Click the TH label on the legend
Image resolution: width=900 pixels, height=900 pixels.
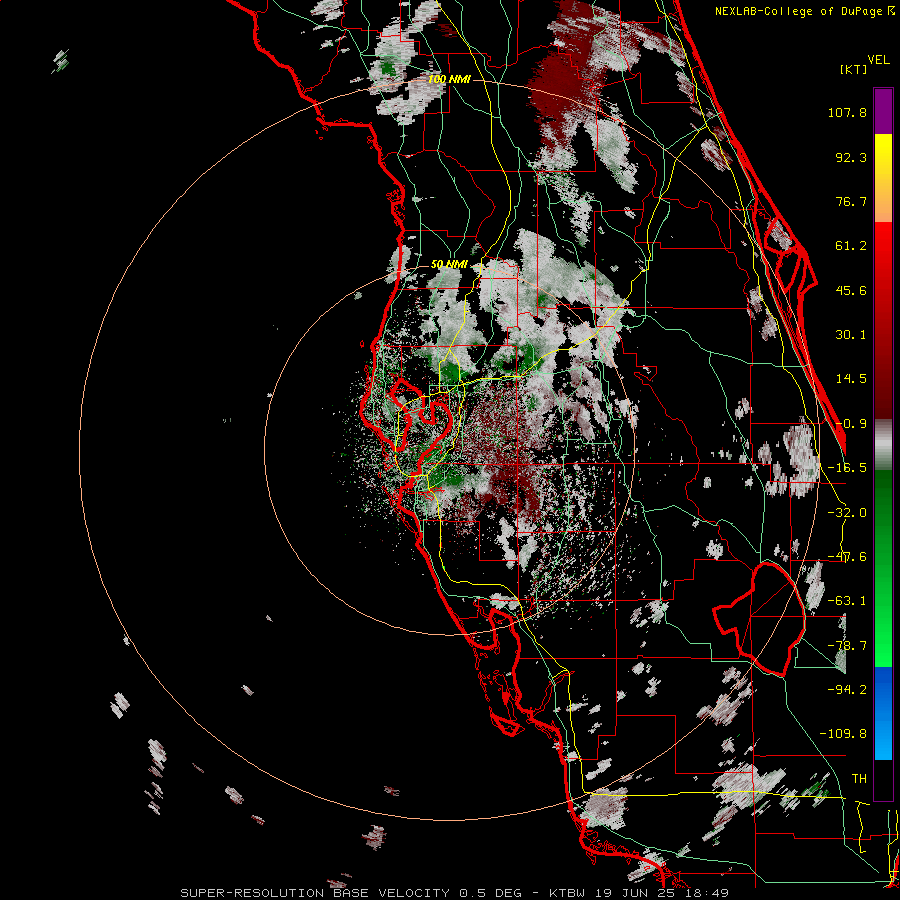[859, 779]
